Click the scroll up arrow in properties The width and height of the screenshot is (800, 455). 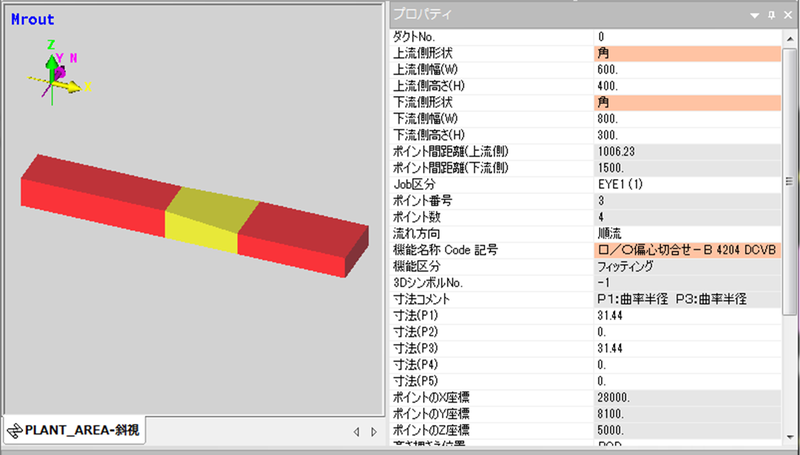pyautogui.click(x=790, y=36)
